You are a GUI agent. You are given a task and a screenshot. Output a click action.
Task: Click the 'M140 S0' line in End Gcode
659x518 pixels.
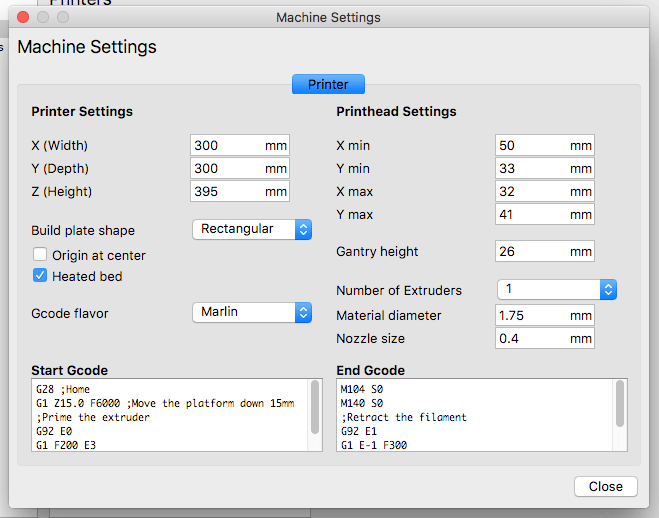coord(362,403)
